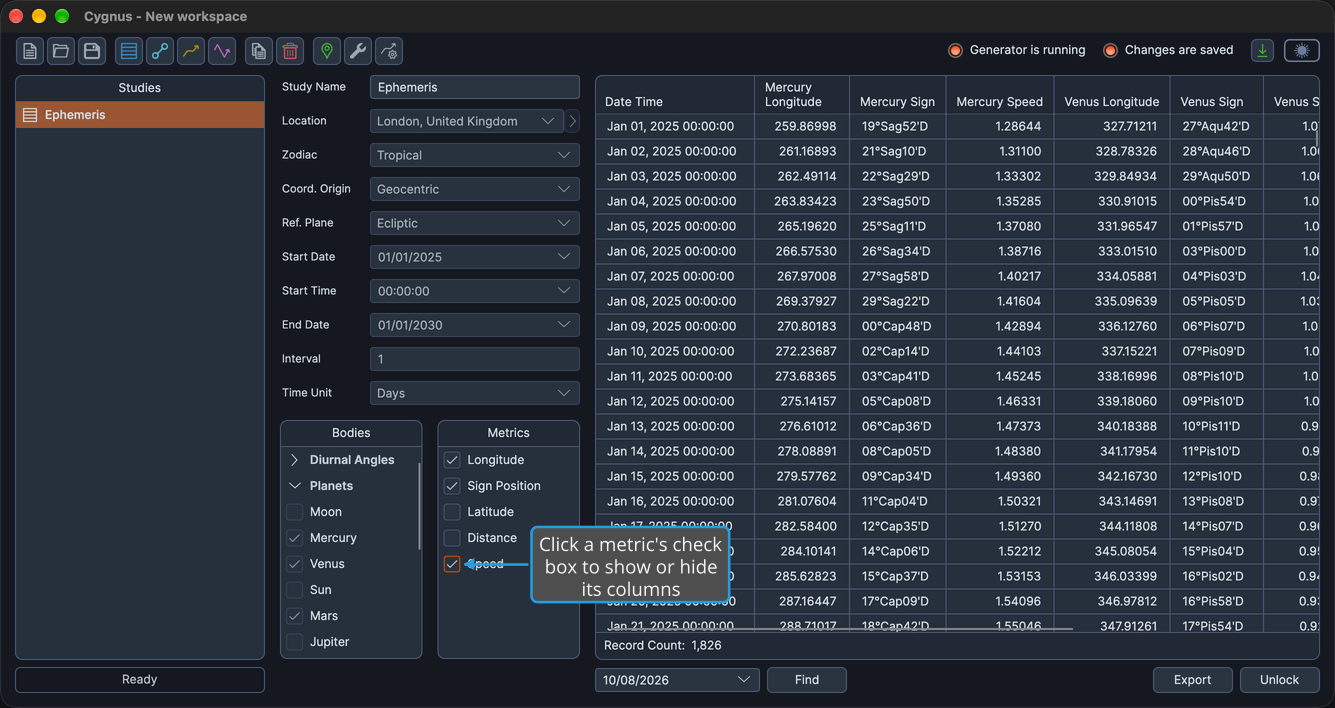Check the Sun body checkbox

[x=295, y=590]
